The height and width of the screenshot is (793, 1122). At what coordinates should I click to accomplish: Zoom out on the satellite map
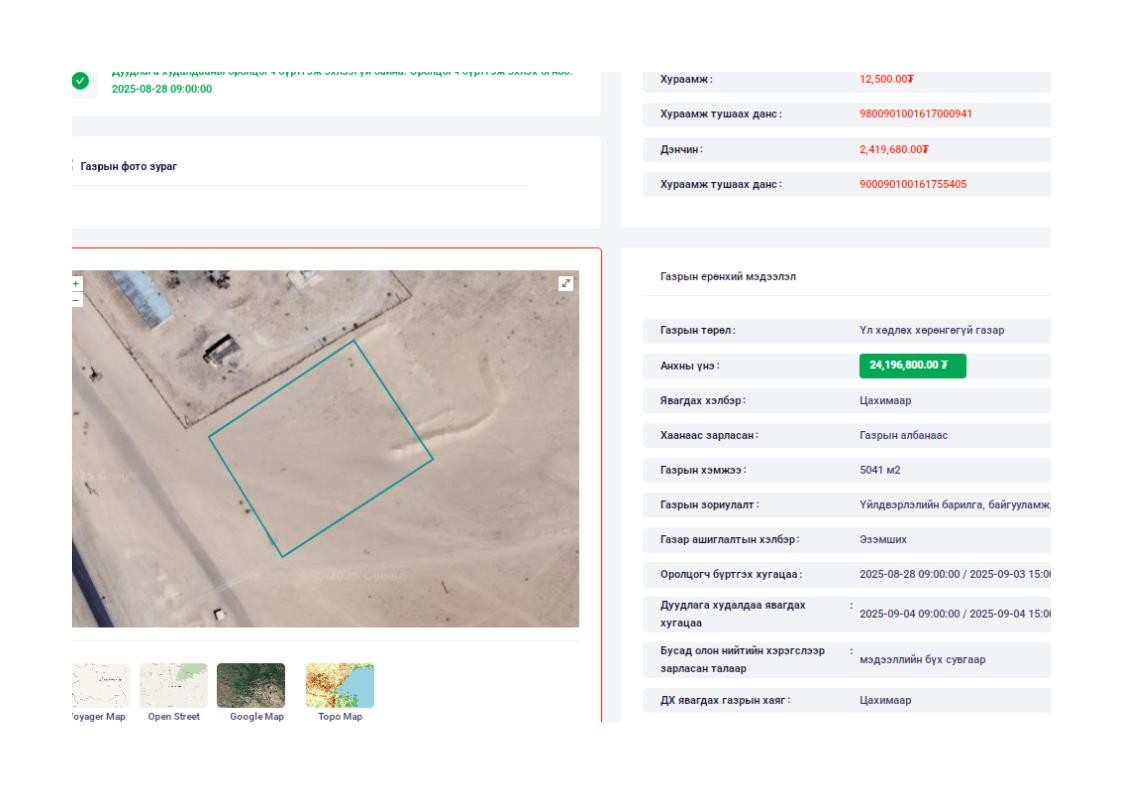click(76, 299)
